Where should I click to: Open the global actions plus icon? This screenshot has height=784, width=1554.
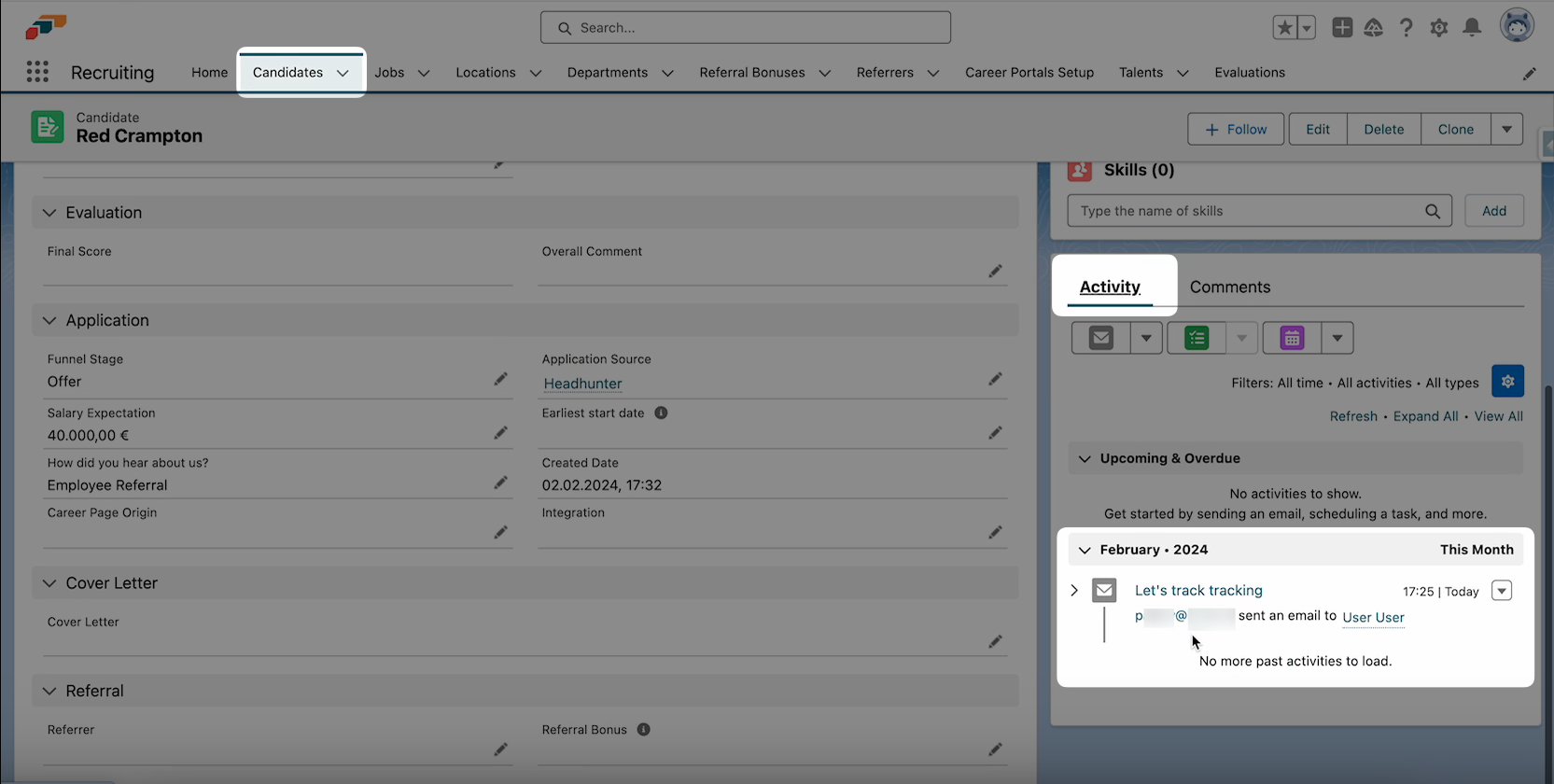click(1342, 28)
